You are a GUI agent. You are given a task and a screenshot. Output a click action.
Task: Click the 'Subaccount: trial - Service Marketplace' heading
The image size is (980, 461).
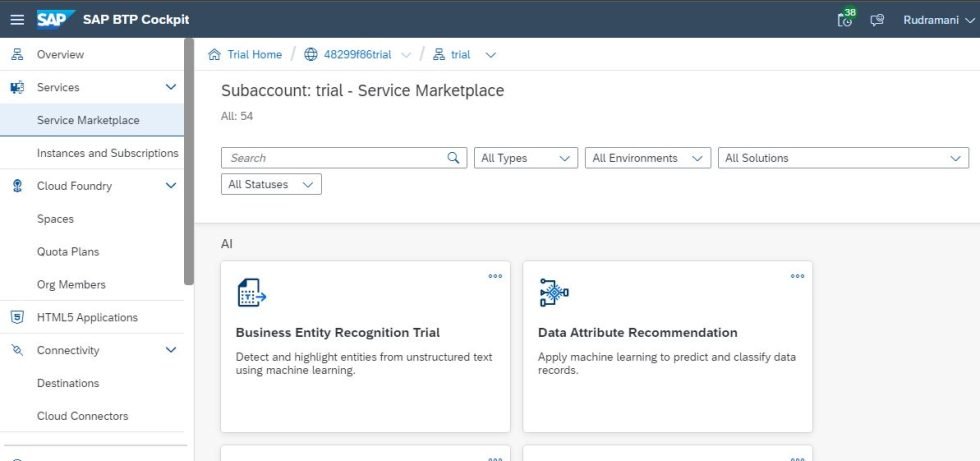click(362, 91)
